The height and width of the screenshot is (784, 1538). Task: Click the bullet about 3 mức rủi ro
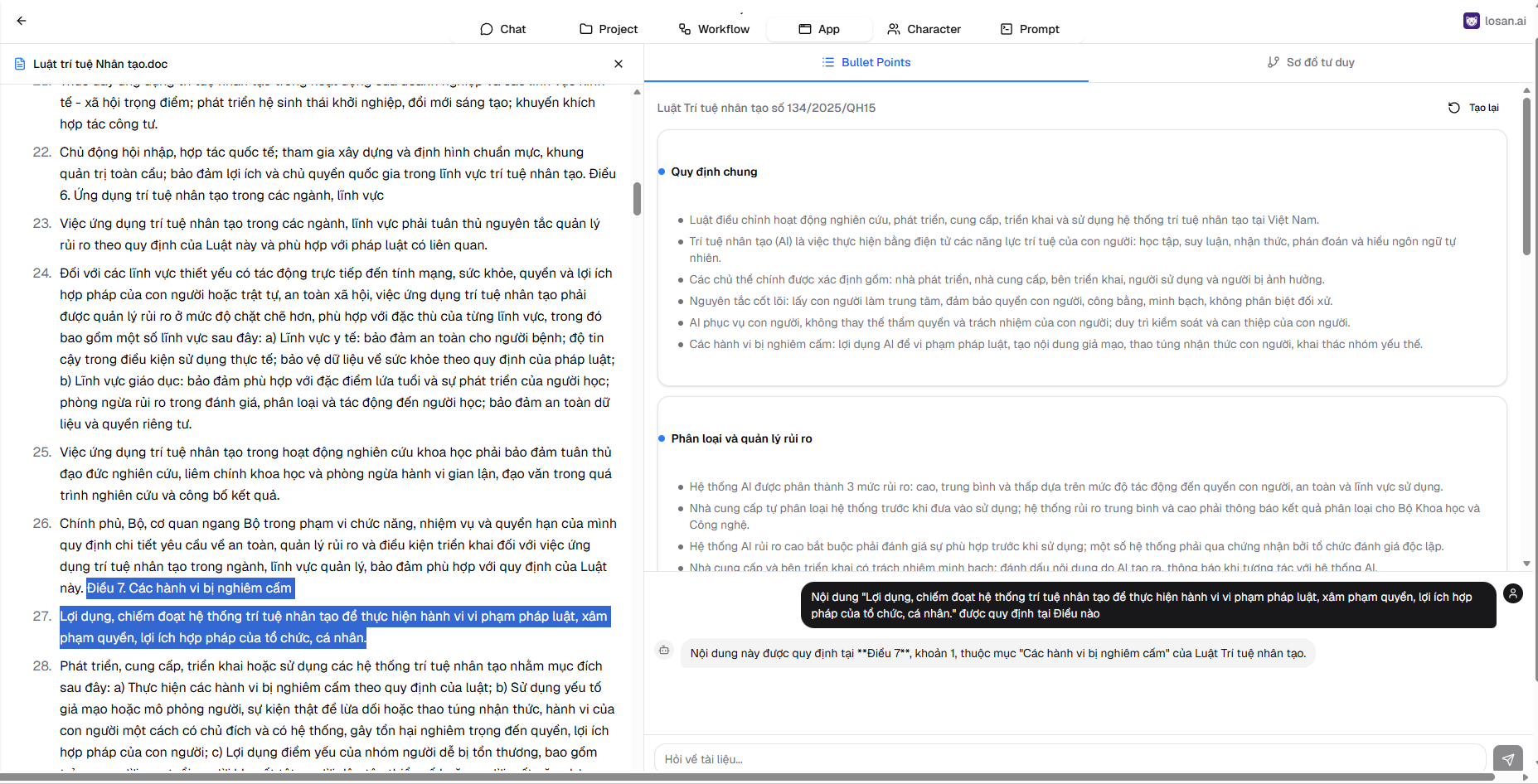1066,486
